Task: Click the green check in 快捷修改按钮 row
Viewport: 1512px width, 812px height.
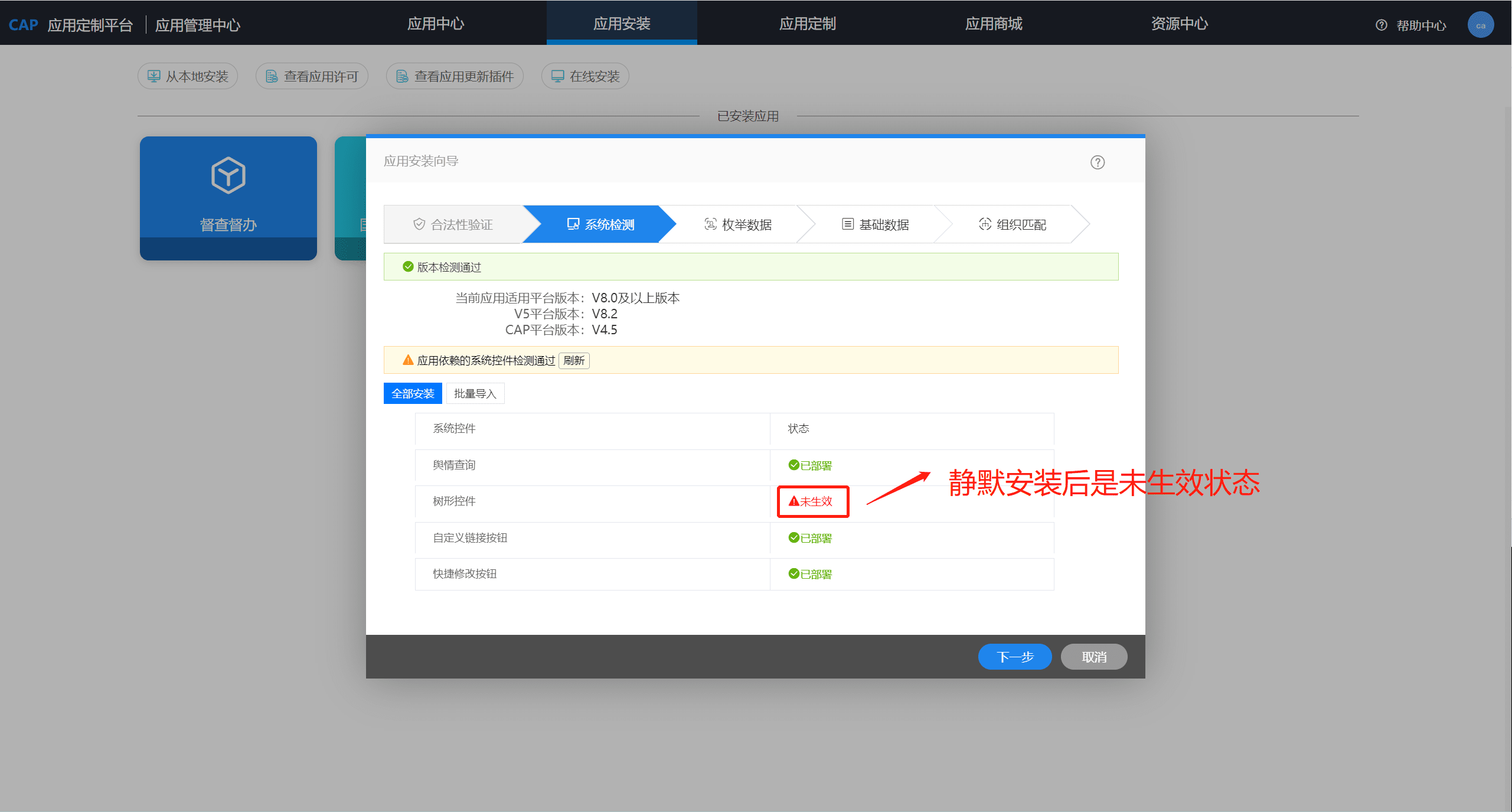Action: coord(794,573)
